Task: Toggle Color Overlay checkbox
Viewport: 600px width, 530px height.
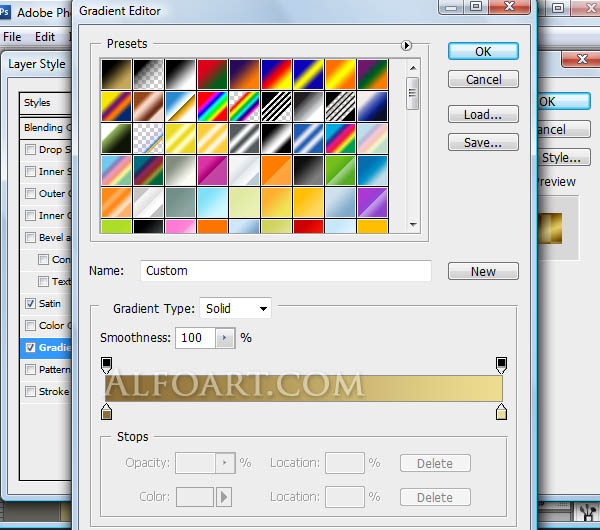Action: (30, 326)
